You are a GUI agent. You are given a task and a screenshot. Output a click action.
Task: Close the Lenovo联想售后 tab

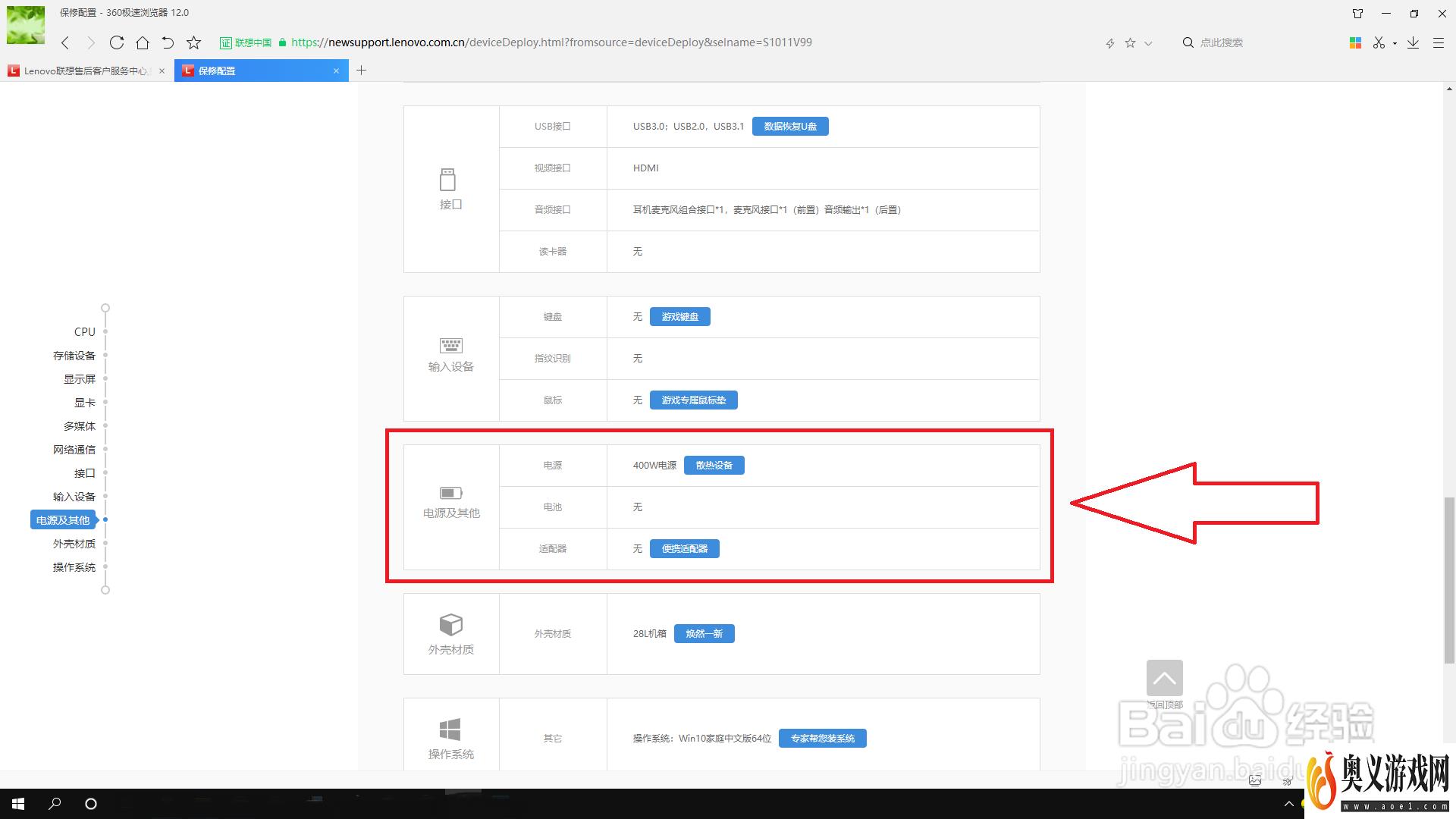(162, 71)
